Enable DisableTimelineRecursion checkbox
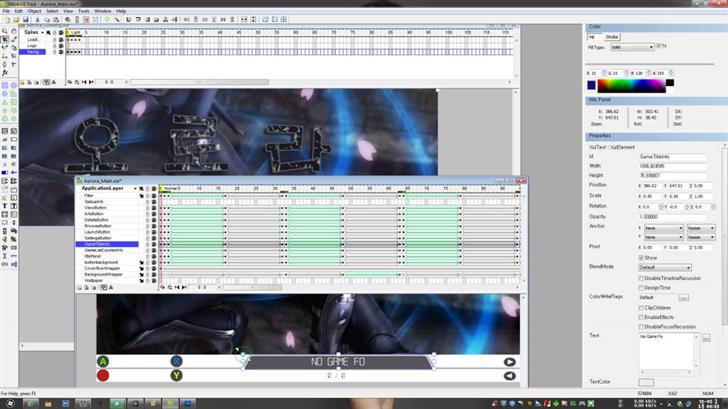The width and height of the screenshot is (728, 409). (641, 279)
